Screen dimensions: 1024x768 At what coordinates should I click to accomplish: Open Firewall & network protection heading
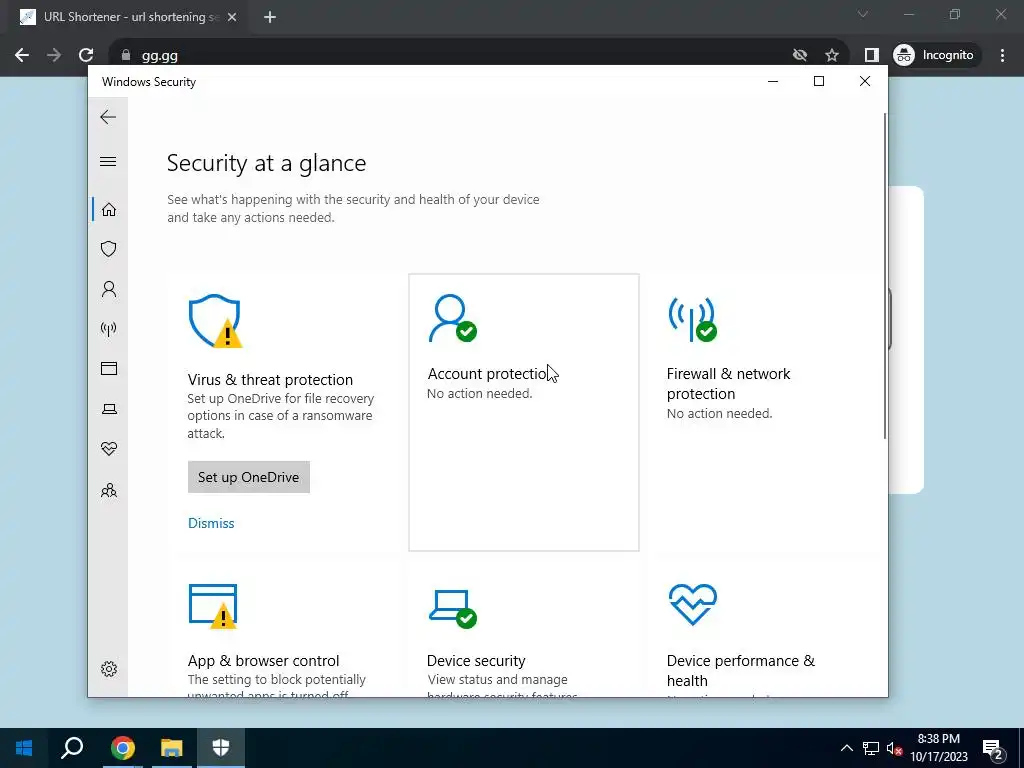(728, 383)
